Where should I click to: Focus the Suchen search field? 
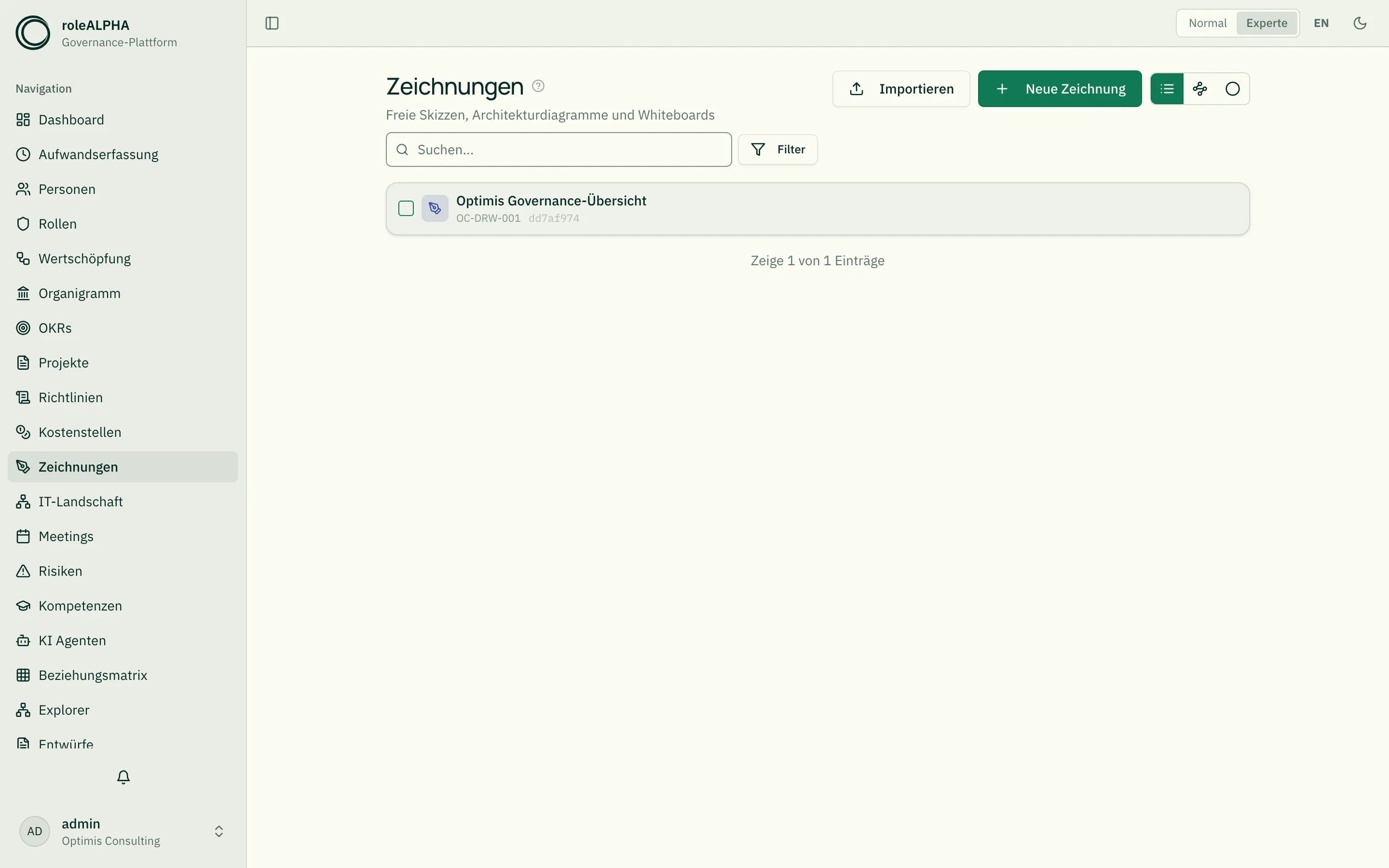tap(558, 150)
